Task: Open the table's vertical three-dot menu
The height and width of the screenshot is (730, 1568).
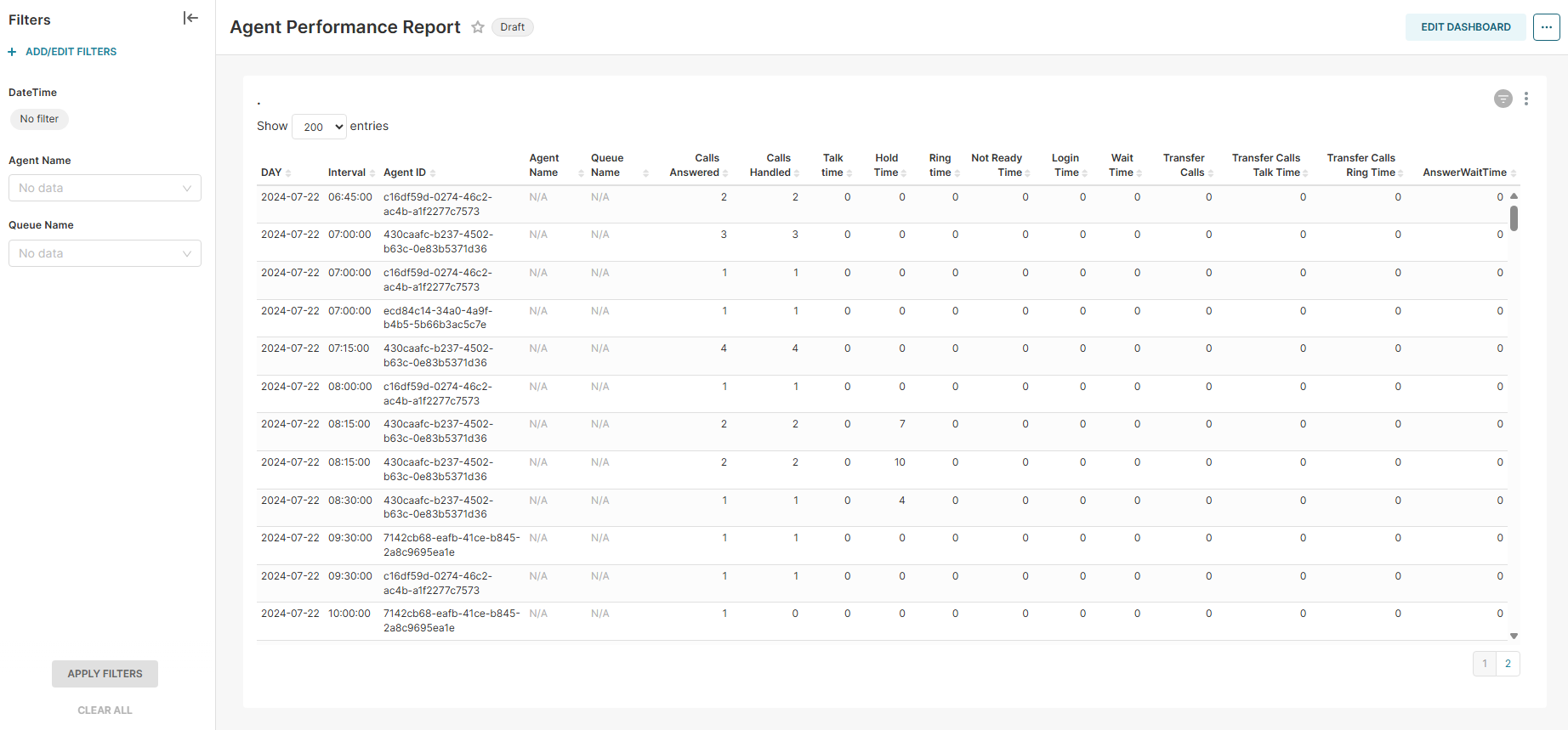Action: tap(1526, 99)
